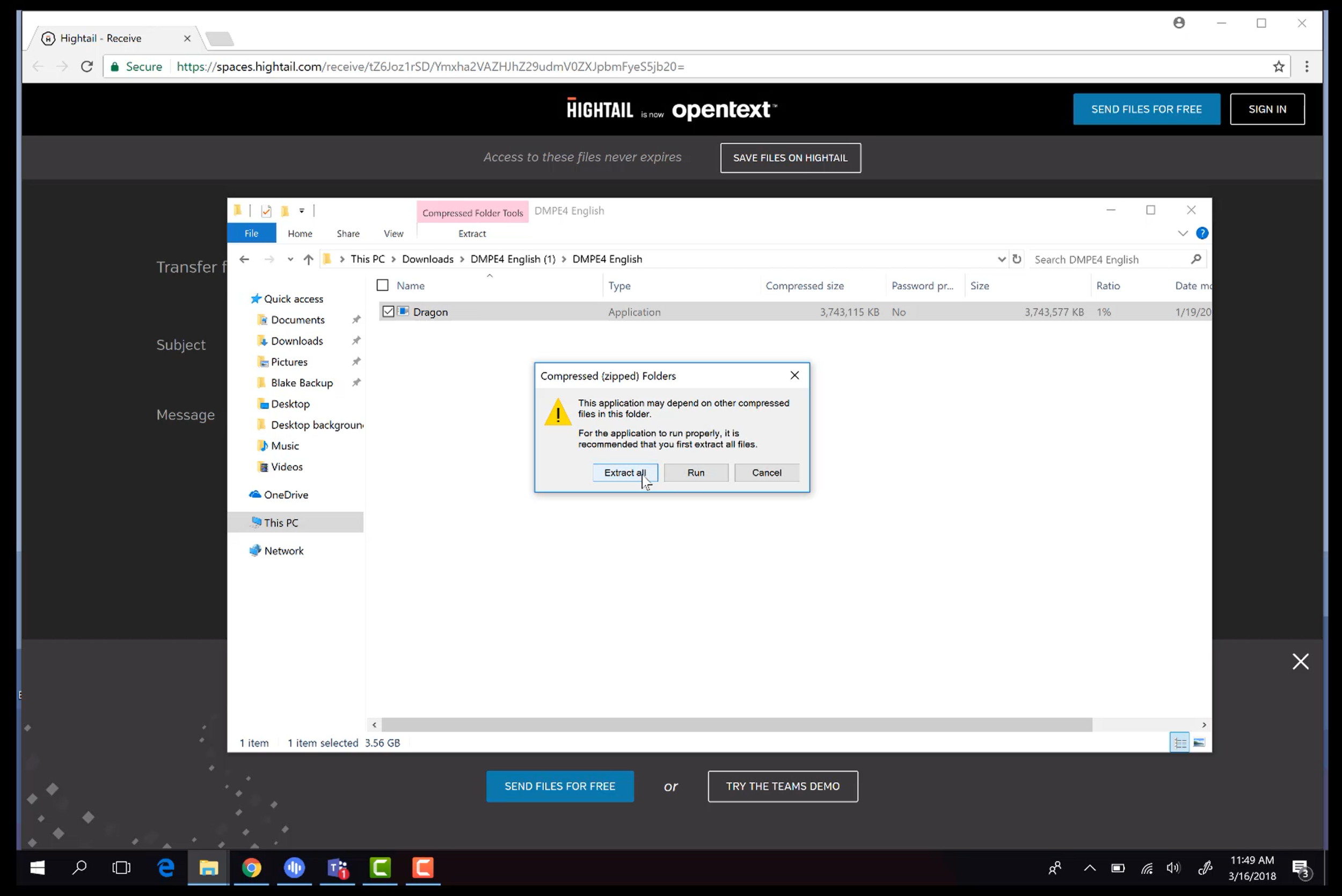Close the Hightail - Receive tab
Image resolution: width=1342 pixels, height=896 pixels.
click(x=187, y=38)
